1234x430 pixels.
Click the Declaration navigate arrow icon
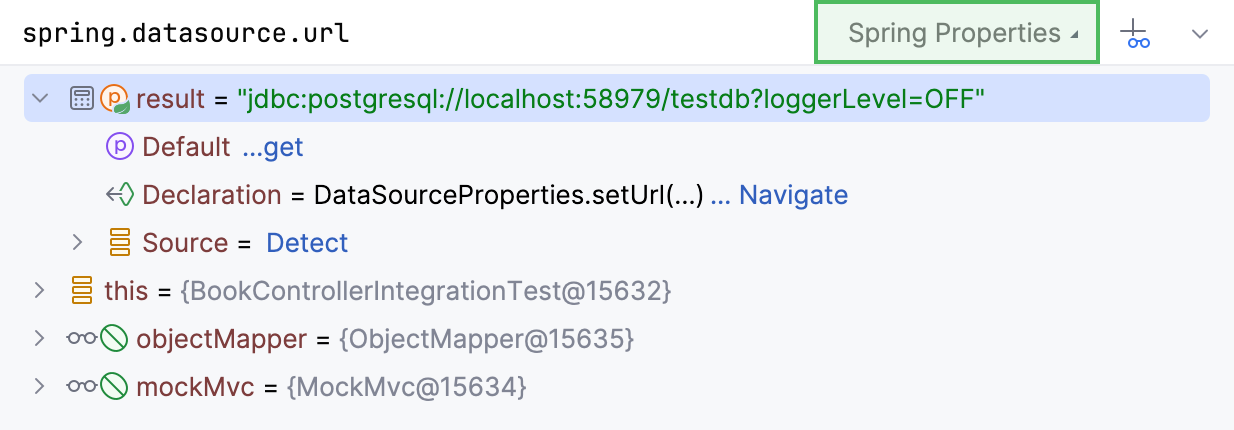120,195
